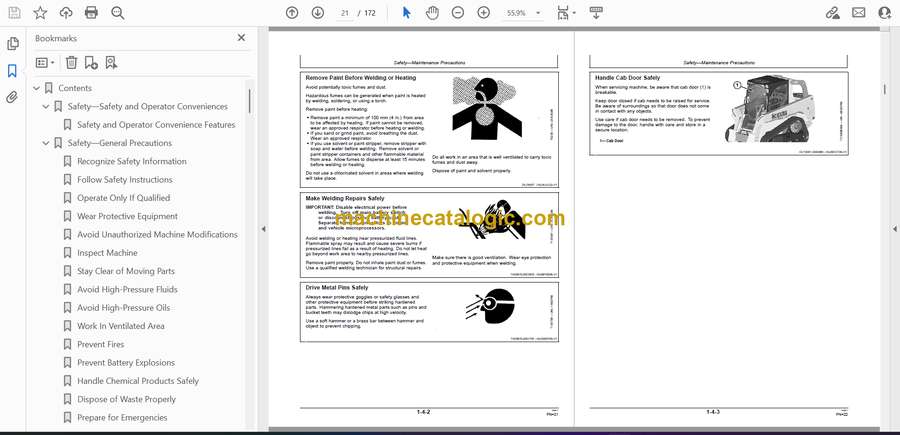This screenshot has width=900, height=435.
Task: Close the Bookmarks panel
Action: [x=241, y=38]
